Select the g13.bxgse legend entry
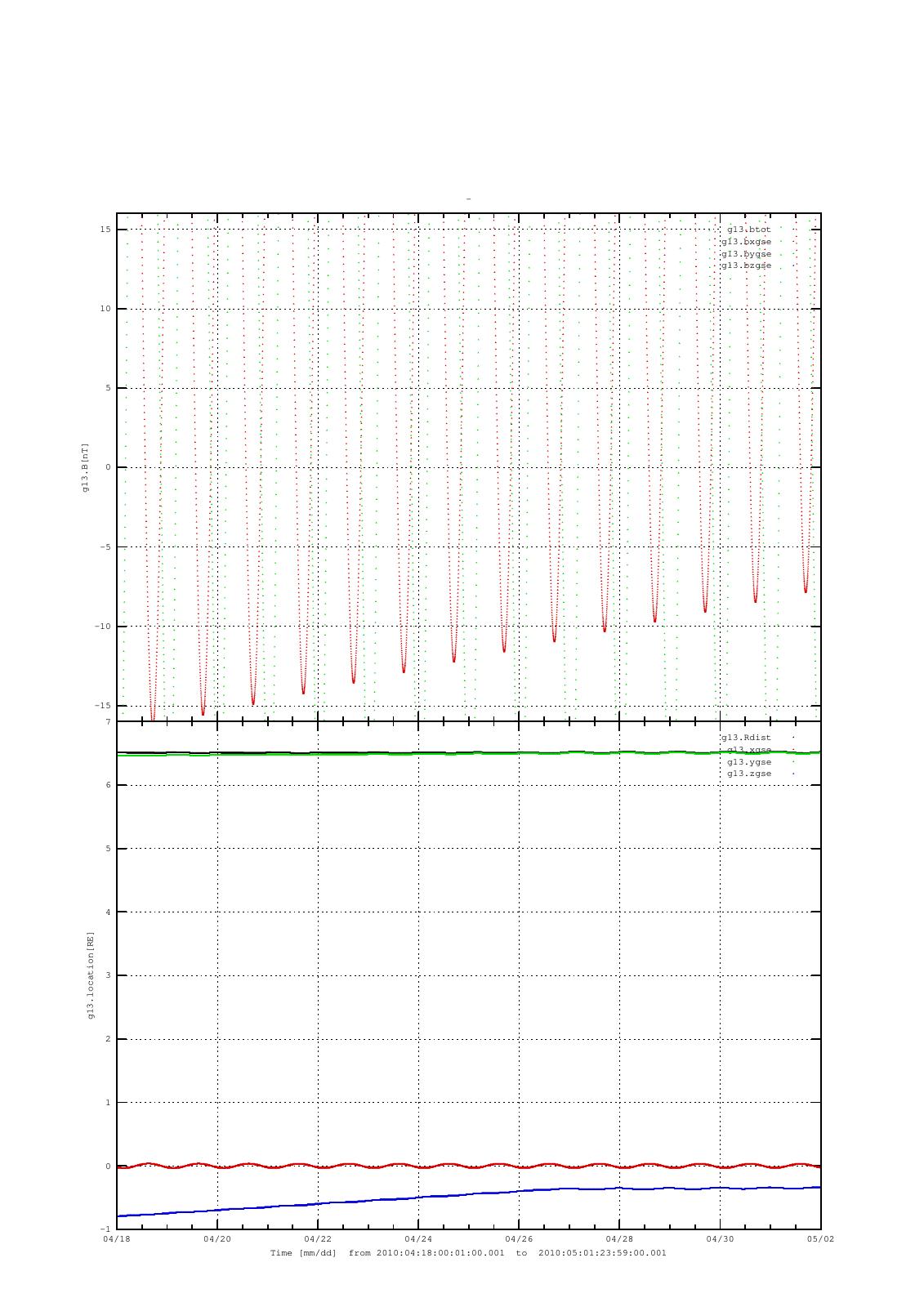Image resolution: width=924 pixels, height=1307 pixels. pyautogui.click(x=746, y=242)
